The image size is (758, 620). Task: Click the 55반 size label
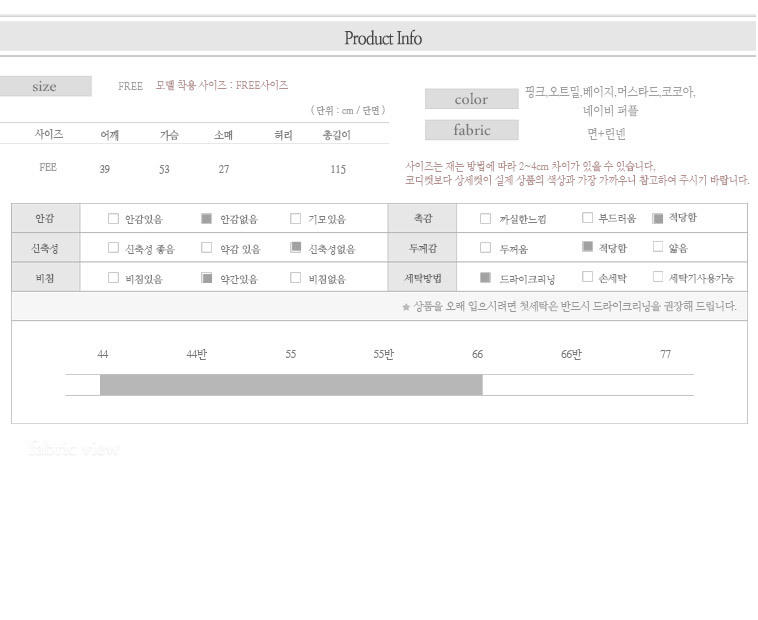point(384,354)
